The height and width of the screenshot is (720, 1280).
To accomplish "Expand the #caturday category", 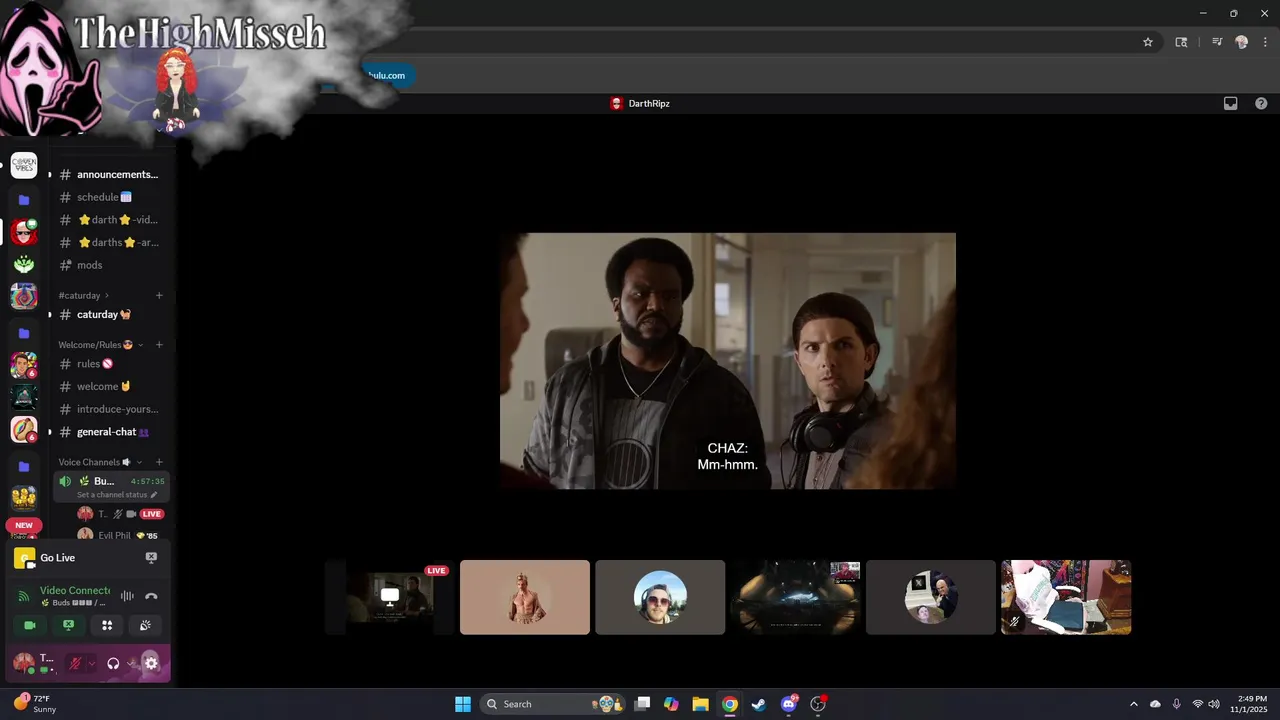I will 84,296.
